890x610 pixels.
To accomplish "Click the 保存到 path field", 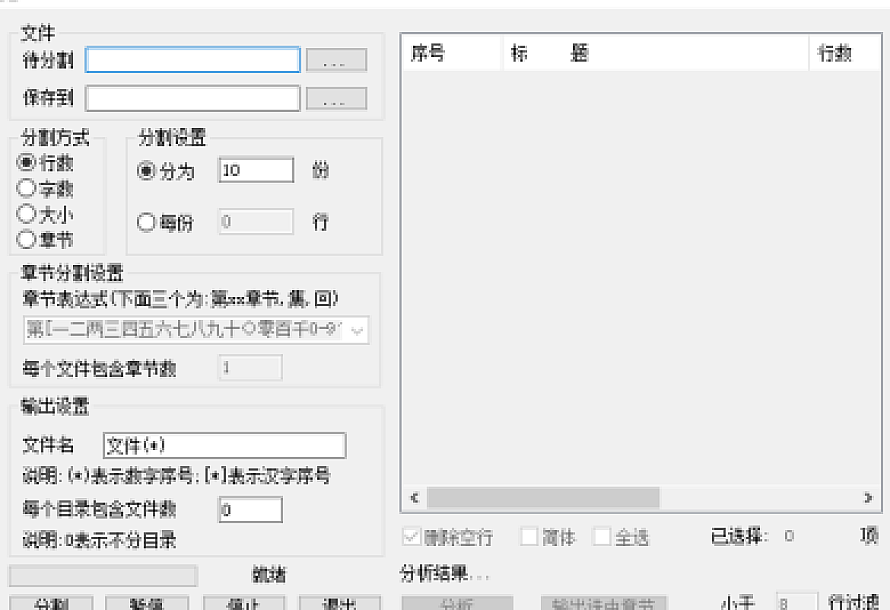I will [x=193, y=98].
